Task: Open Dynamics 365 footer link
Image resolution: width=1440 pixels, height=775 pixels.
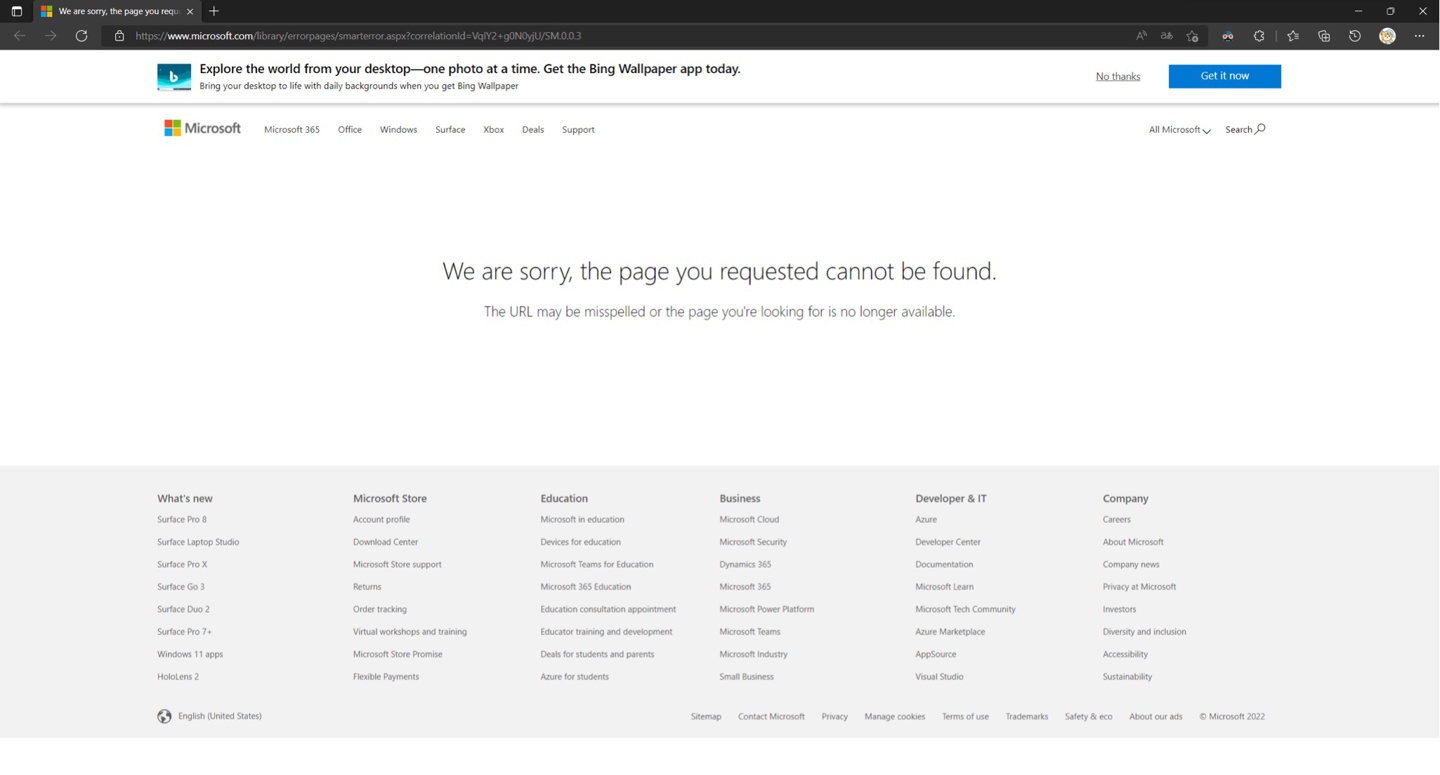Action: point(745,565)
